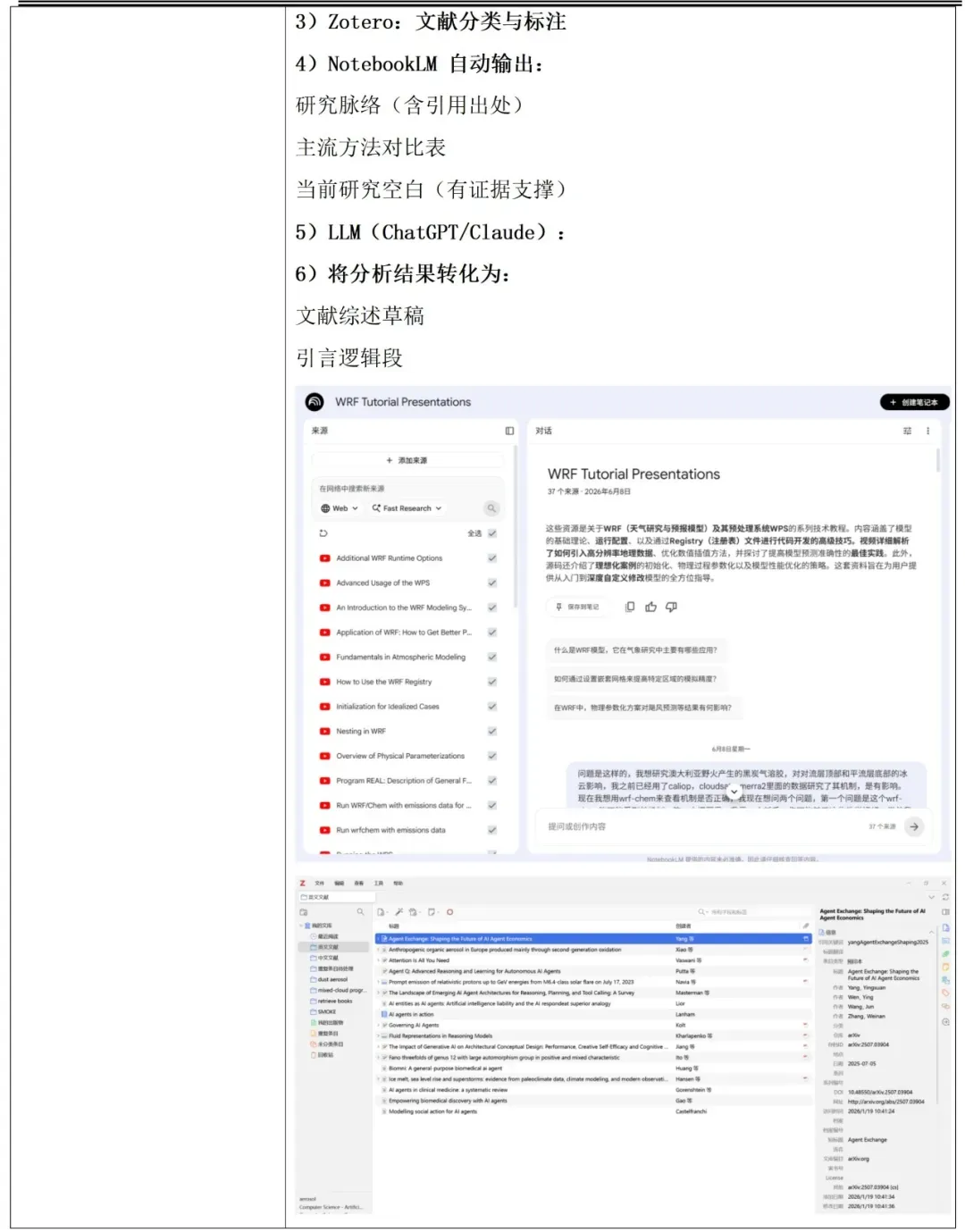
Task: Click the Zotero Z logo icon
Action: click(x=302, y=883)
